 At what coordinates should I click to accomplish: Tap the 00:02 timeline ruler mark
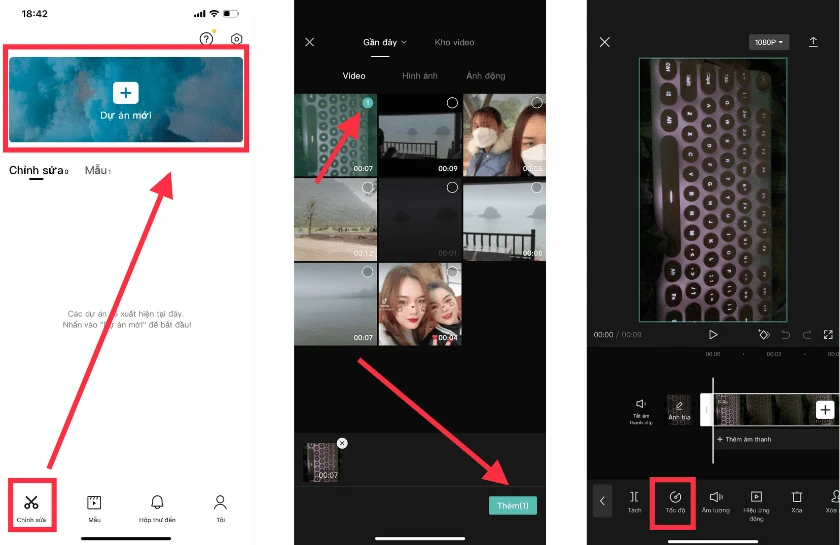774,354
